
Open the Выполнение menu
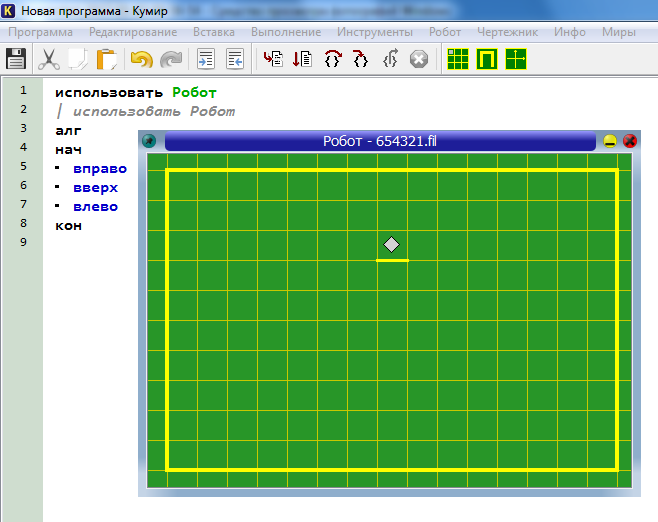(x=286, y=32)
